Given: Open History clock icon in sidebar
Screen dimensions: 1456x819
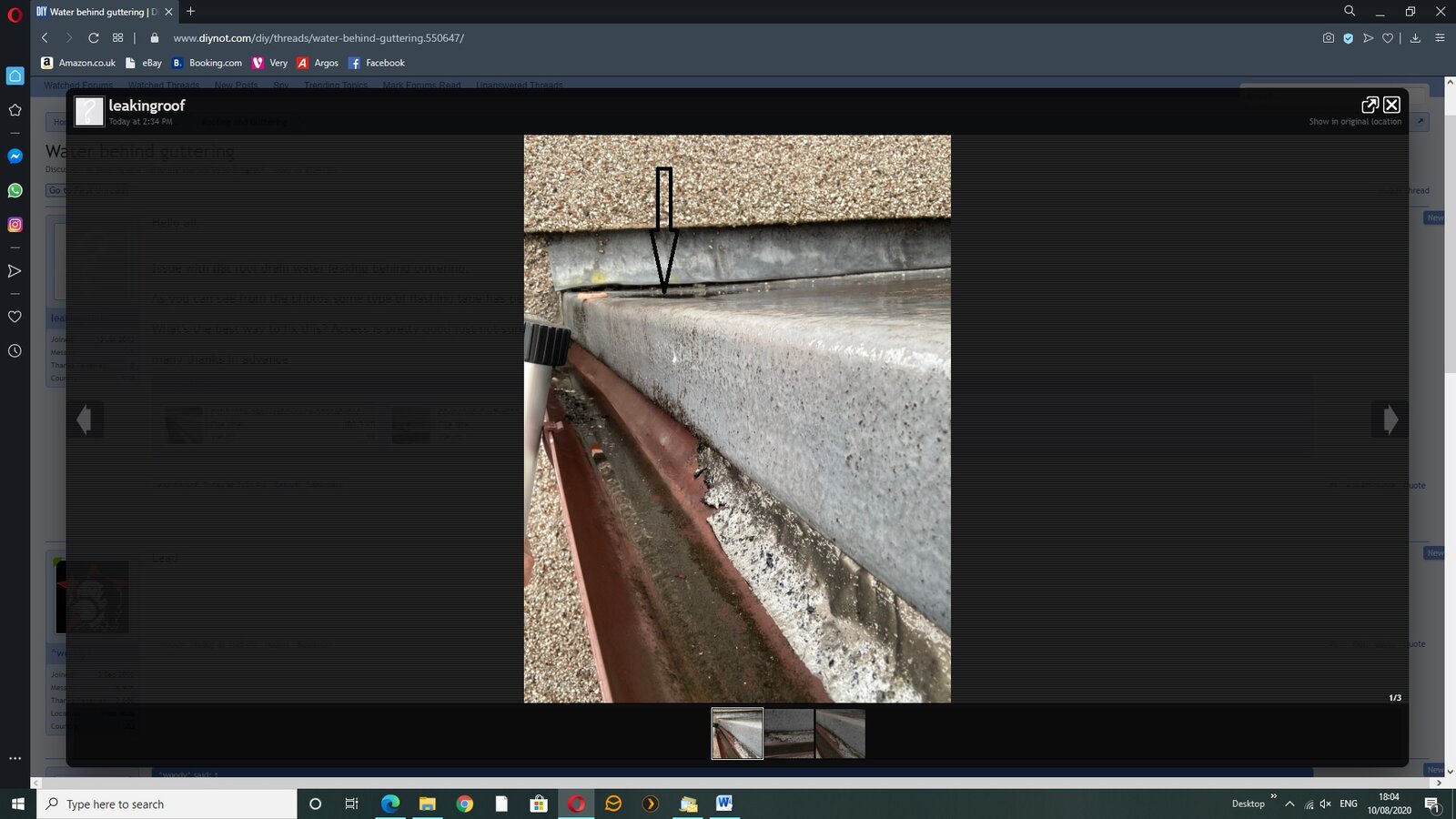Looking at the screenshot, I should [15, 350].
